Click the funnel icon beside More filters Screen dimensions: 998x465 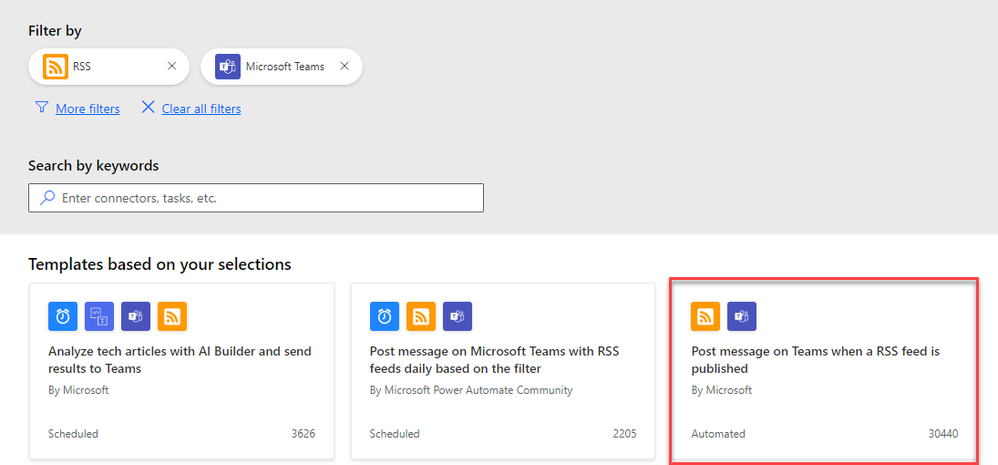(x=41, y=107)
